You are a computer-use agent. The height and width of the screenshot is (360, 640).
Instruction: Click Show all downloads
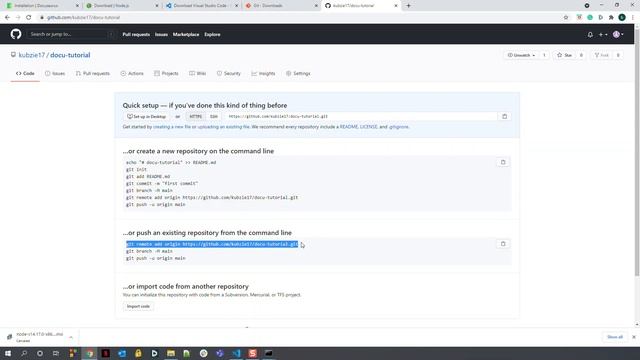(x=615, y=337)
